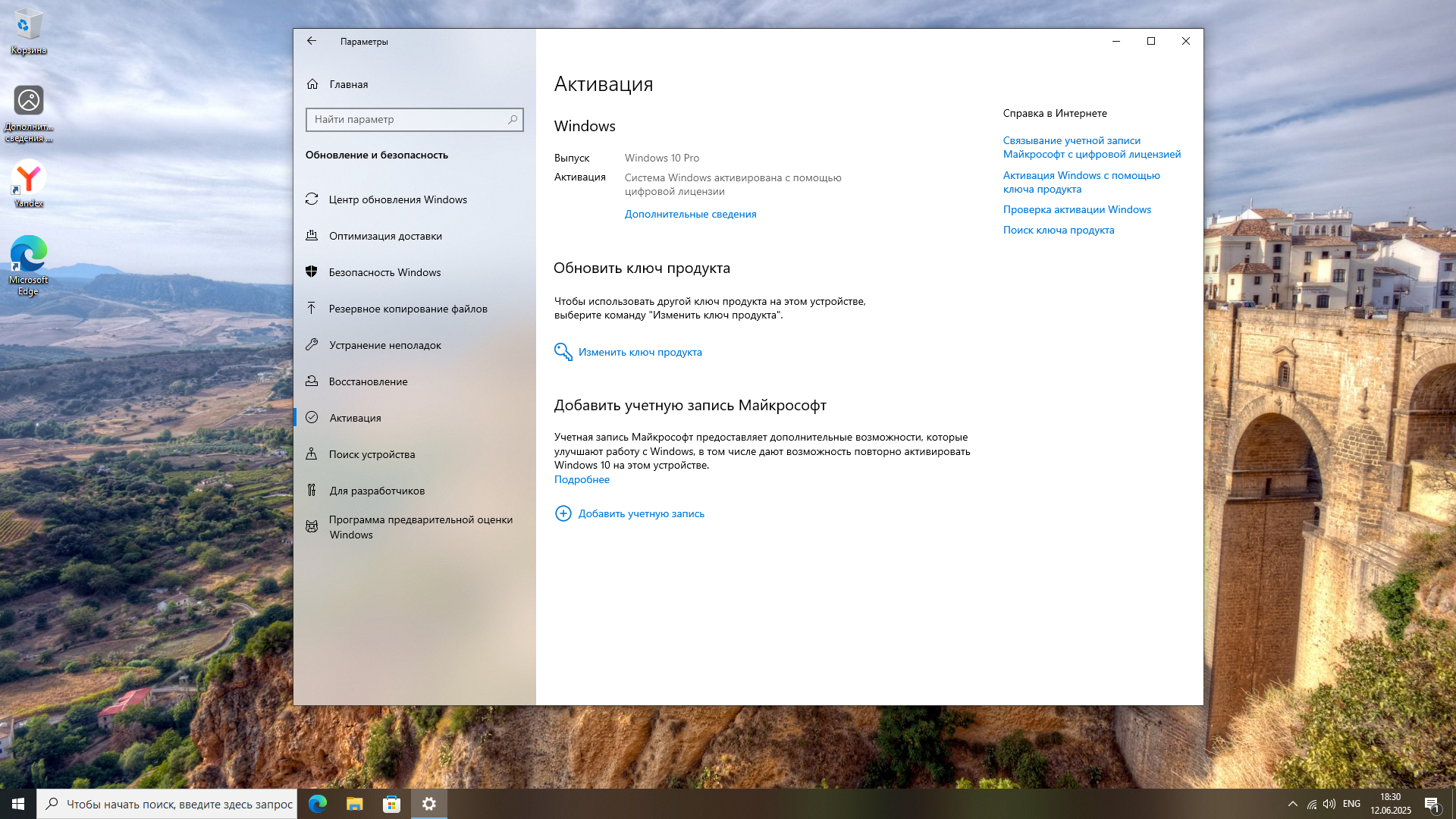Click the key icon for Изменить ключ продукта

(x=563, y=352)
